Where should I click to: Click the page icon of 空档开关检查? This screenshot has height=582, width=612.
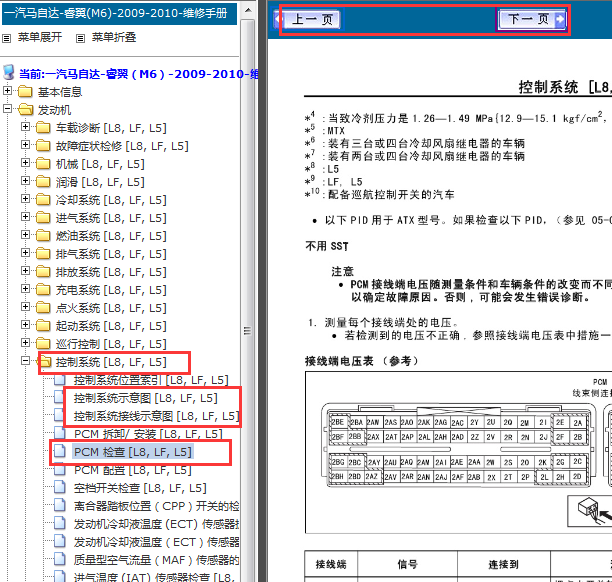(59, 487)
